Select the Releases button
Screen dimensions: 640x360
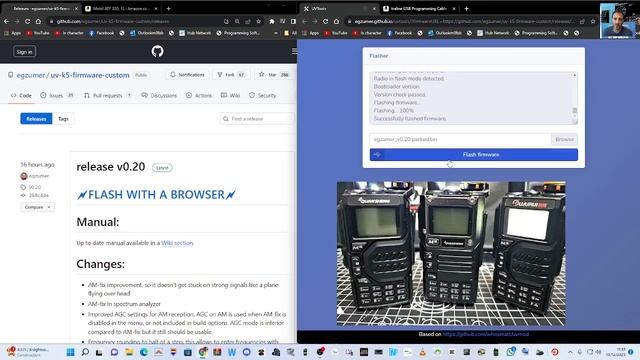tap(36, 119)
